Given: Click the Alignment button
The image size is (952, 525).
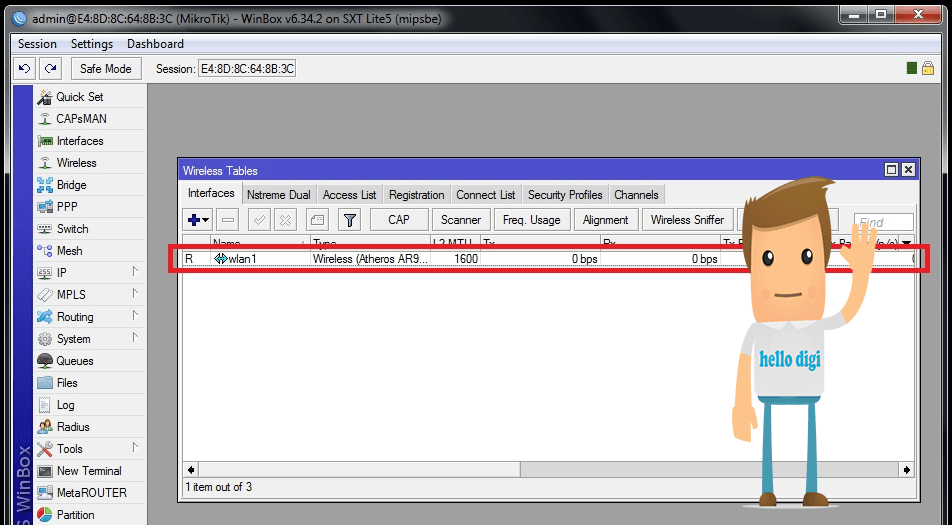Looking at the screenshot, I should point(605,220).
